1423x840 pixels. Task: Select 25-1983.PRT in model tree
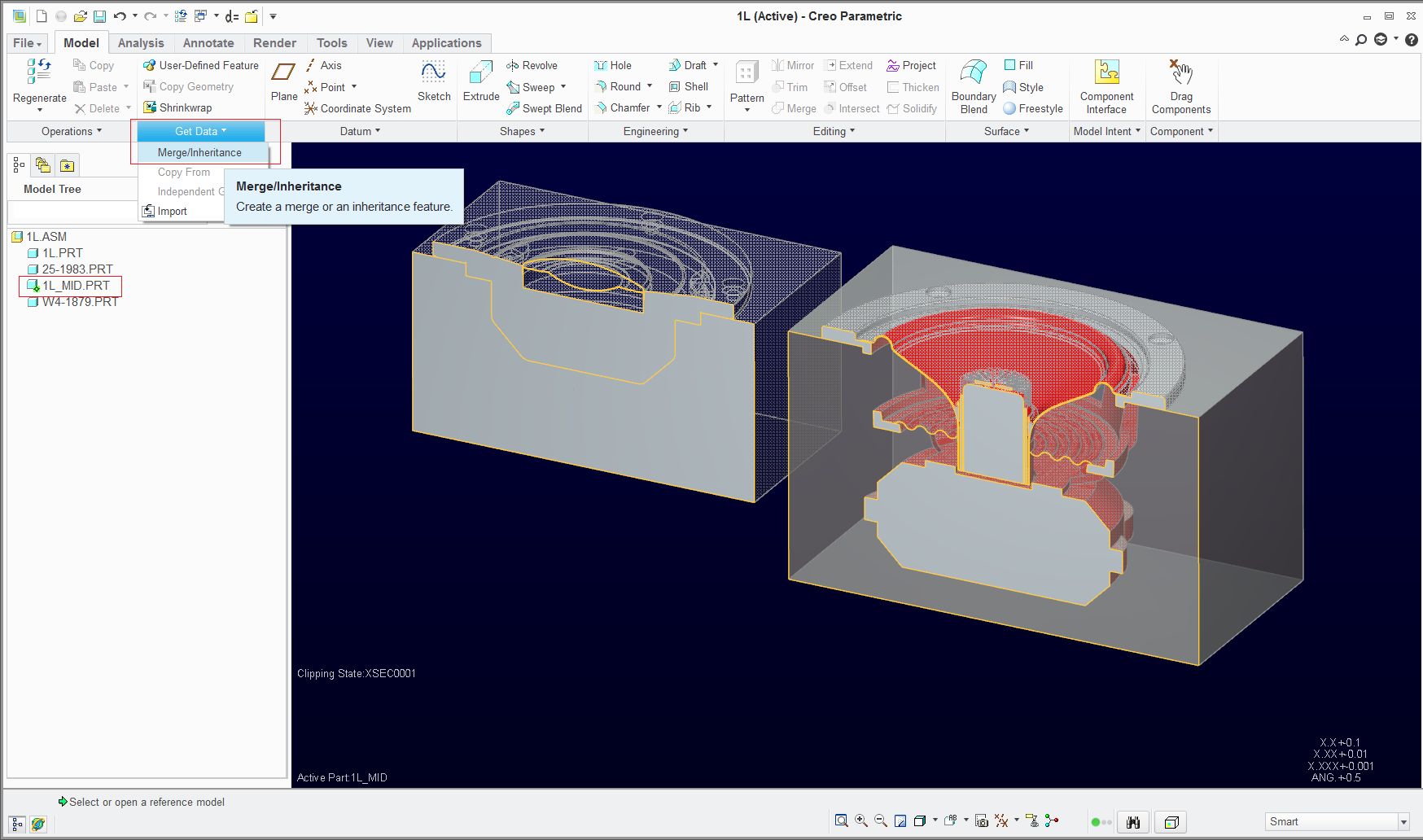tap(71, 269)
